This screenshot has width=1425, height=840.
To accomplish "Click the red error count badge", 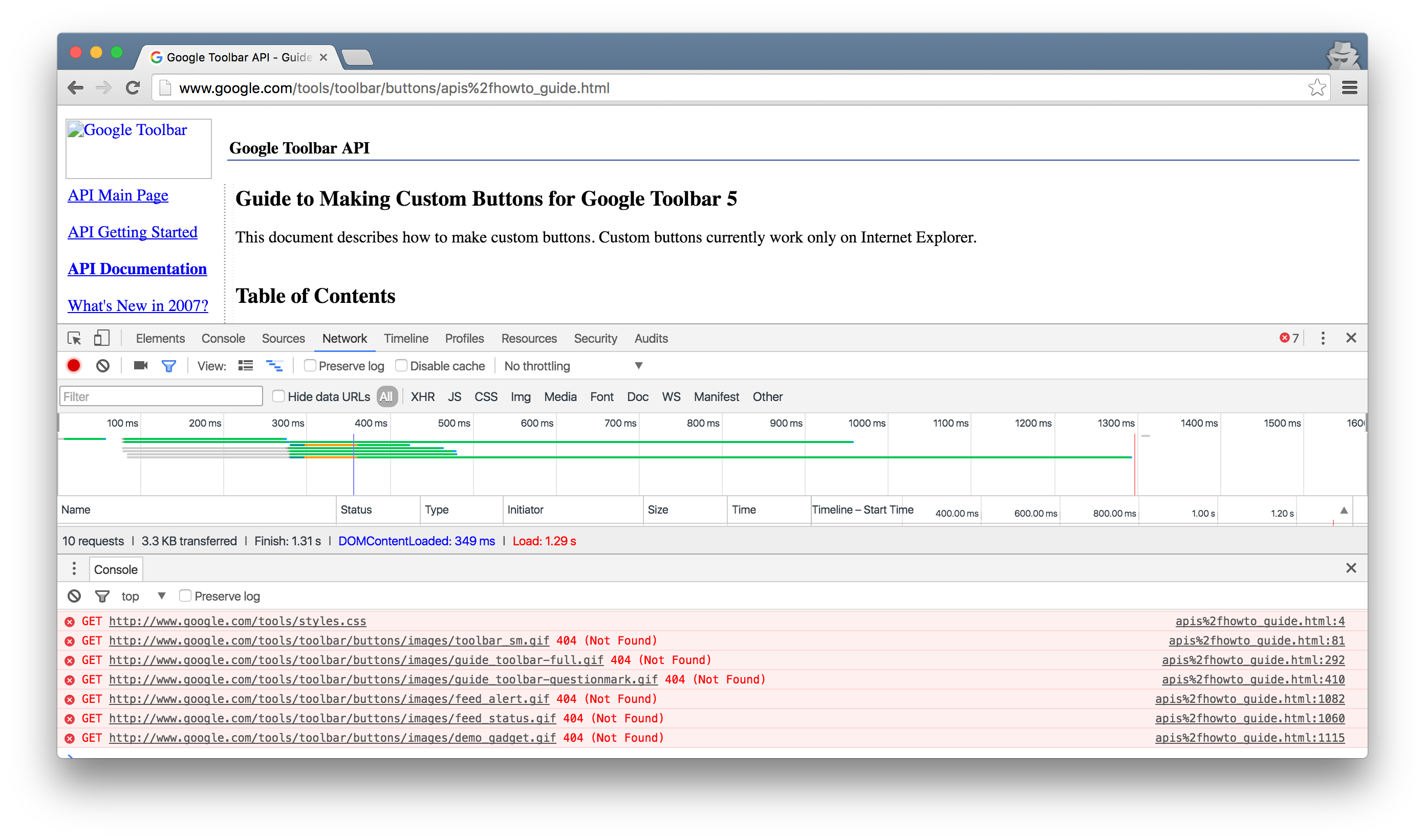I will coord(1288,338).
